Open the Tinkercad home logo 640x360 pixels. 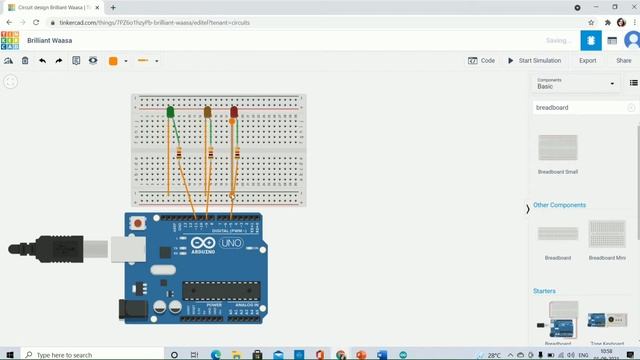(10, 40)
